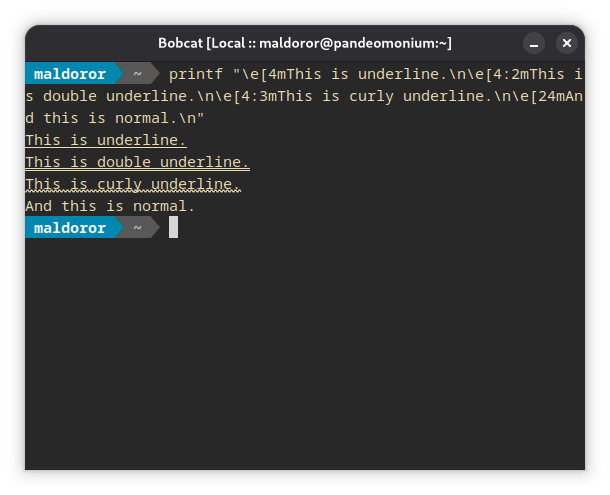Image resolution: width=610 pixels, height=495 pixels.
Task: Click the arrow tip after top prompt tilde
Action: tap(155, 74)
